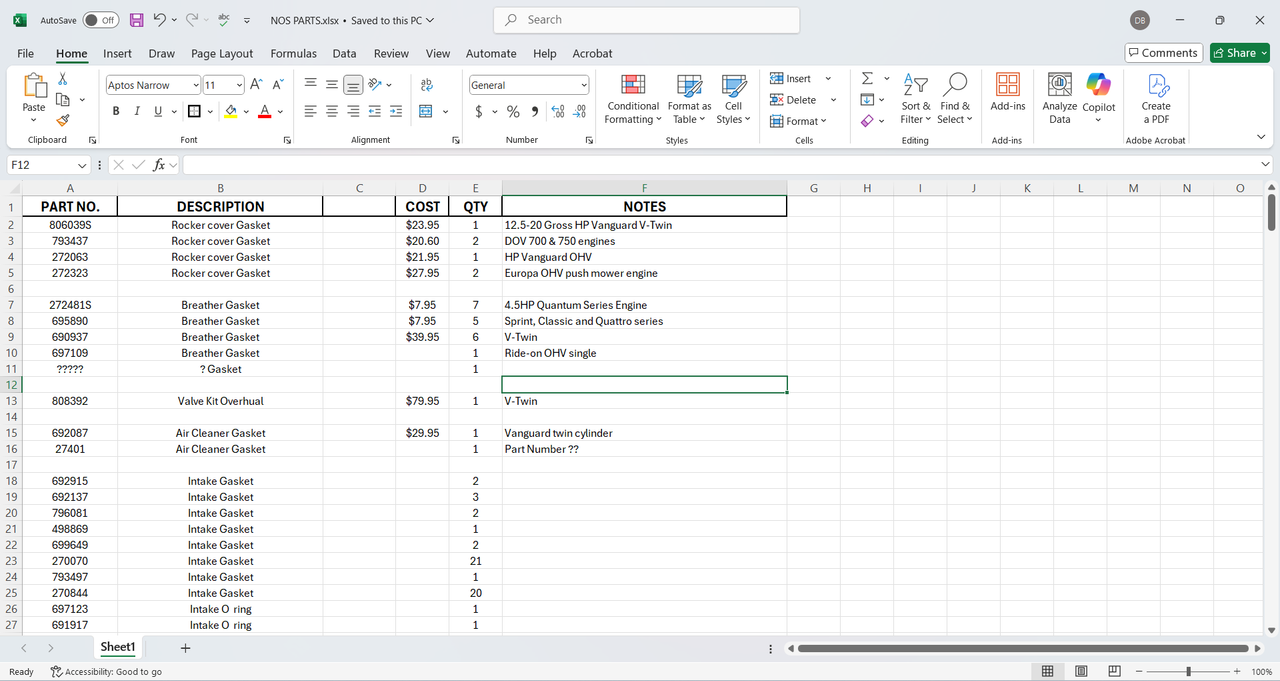Click the Undo arrow icon
Viewport: 1280px width, 681px height.
click(160, 20)
